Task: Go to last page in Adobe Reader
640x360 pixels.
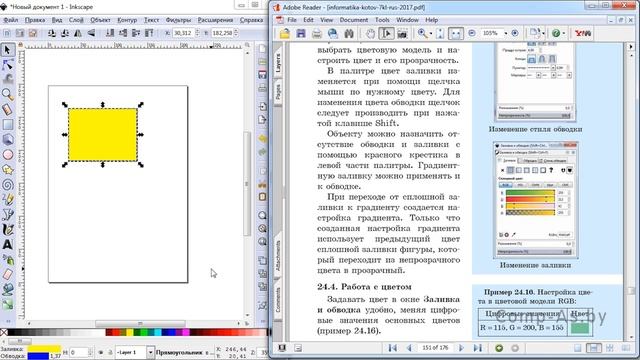Action: (x=478, y=348)
